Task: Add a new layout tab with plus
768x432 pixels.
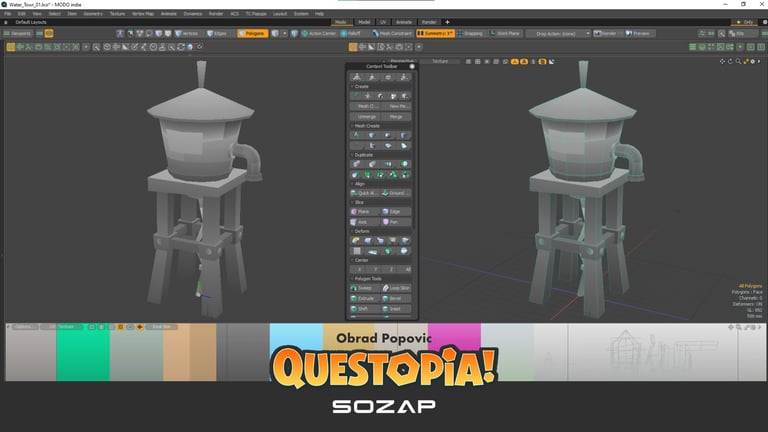Action: (447, 22)
